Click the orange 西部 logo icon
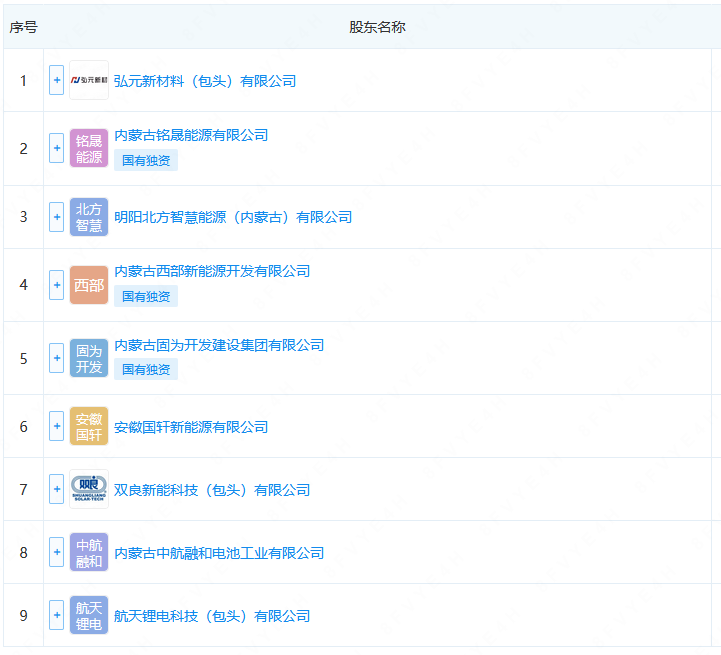The image size is (721, 655). (x=88, y=285)
